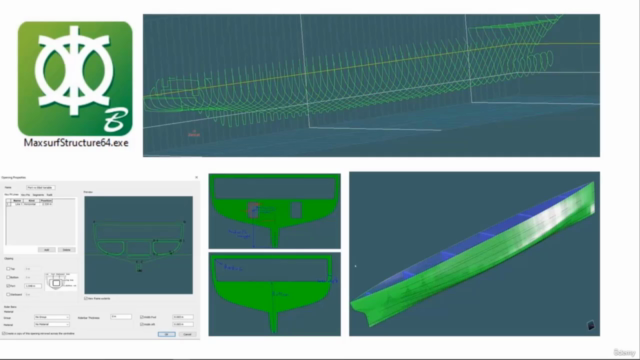Open the Group dropdown showing No Group
The image size is (640, 360).
pos(52,317)
